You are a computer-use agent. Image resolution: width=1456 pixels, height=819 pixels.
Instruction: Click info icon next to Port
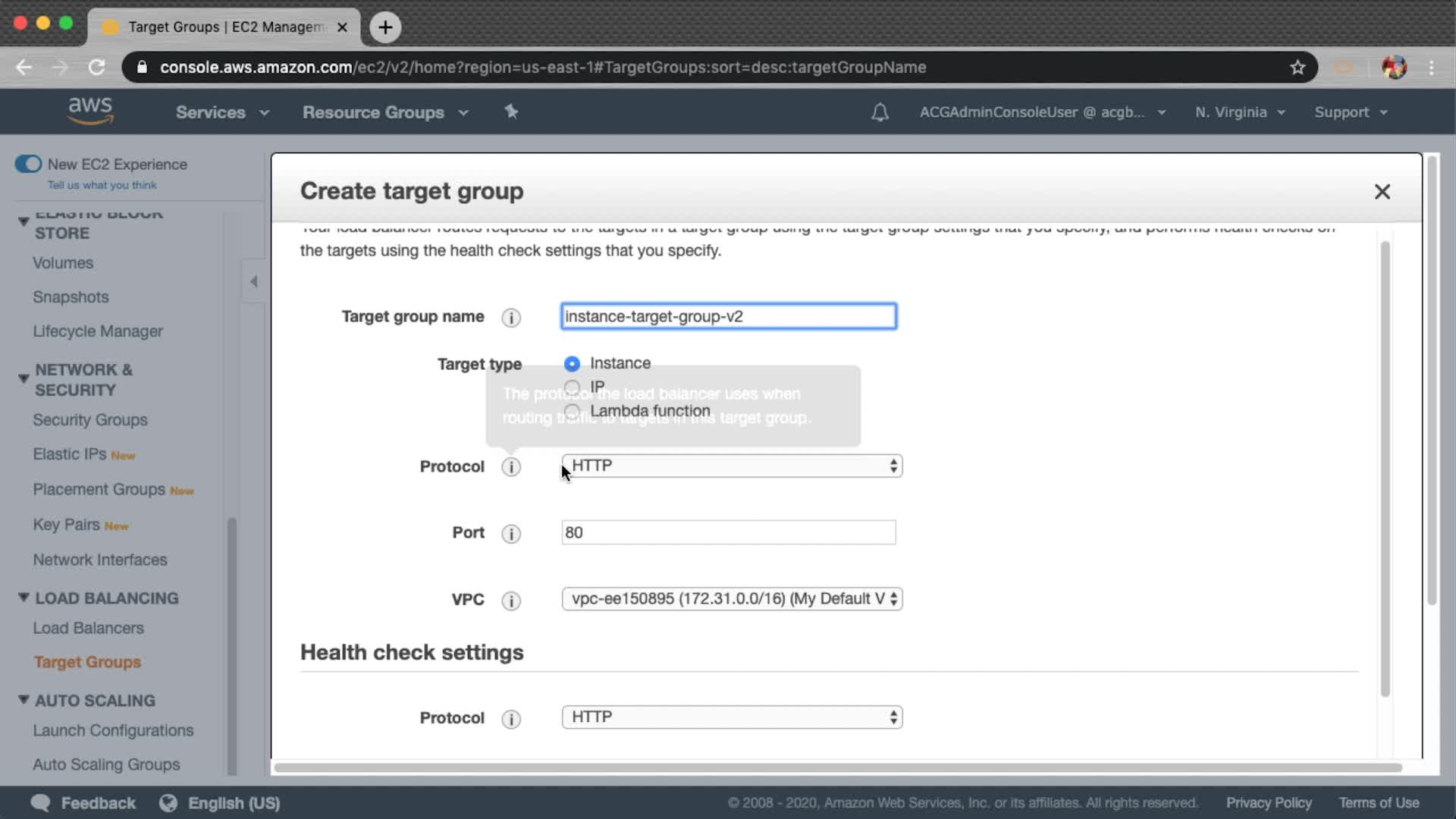[x=511, y=533]
